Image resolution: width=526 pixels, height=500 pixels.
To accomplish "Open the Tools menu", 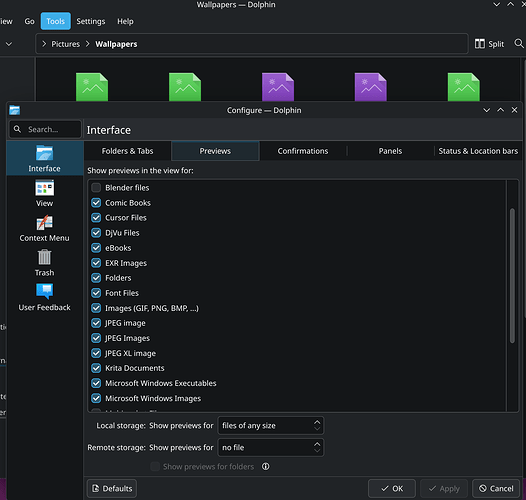I will (56, 21).
